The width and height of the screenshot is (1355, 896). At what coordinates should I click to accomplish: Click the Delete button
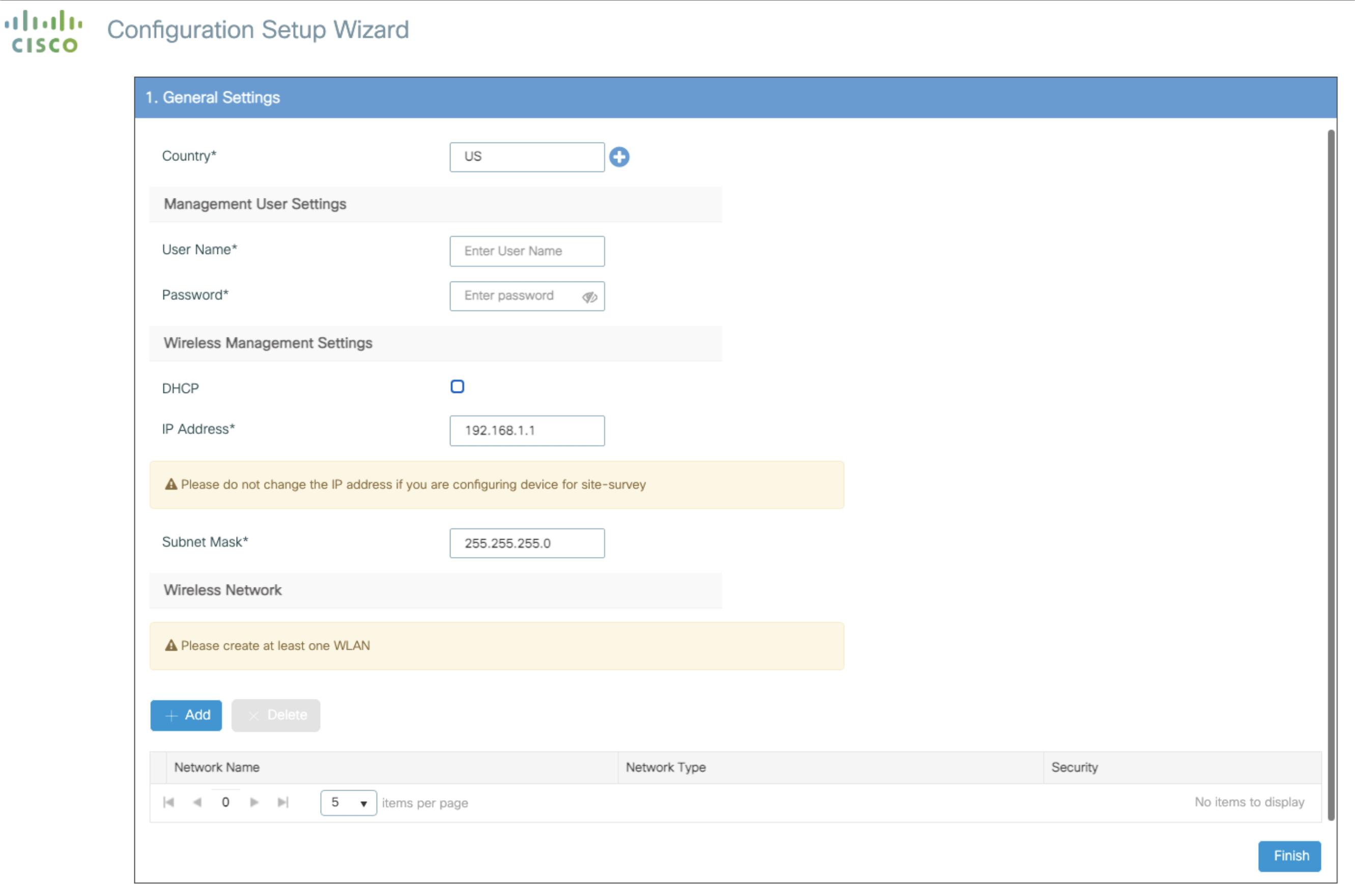tap(276, 715)
